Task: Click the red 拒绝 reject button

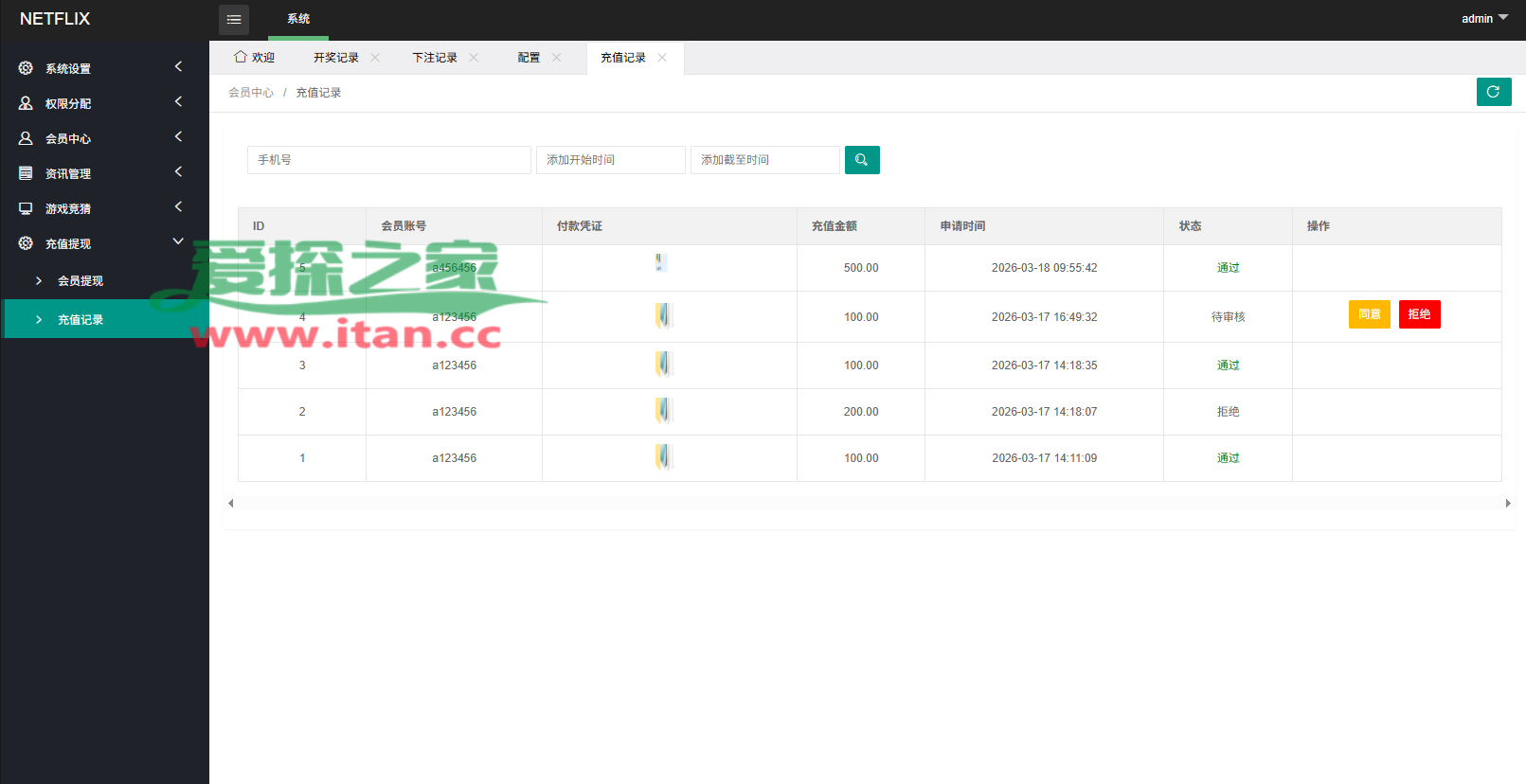Action: coord(1419,314)
